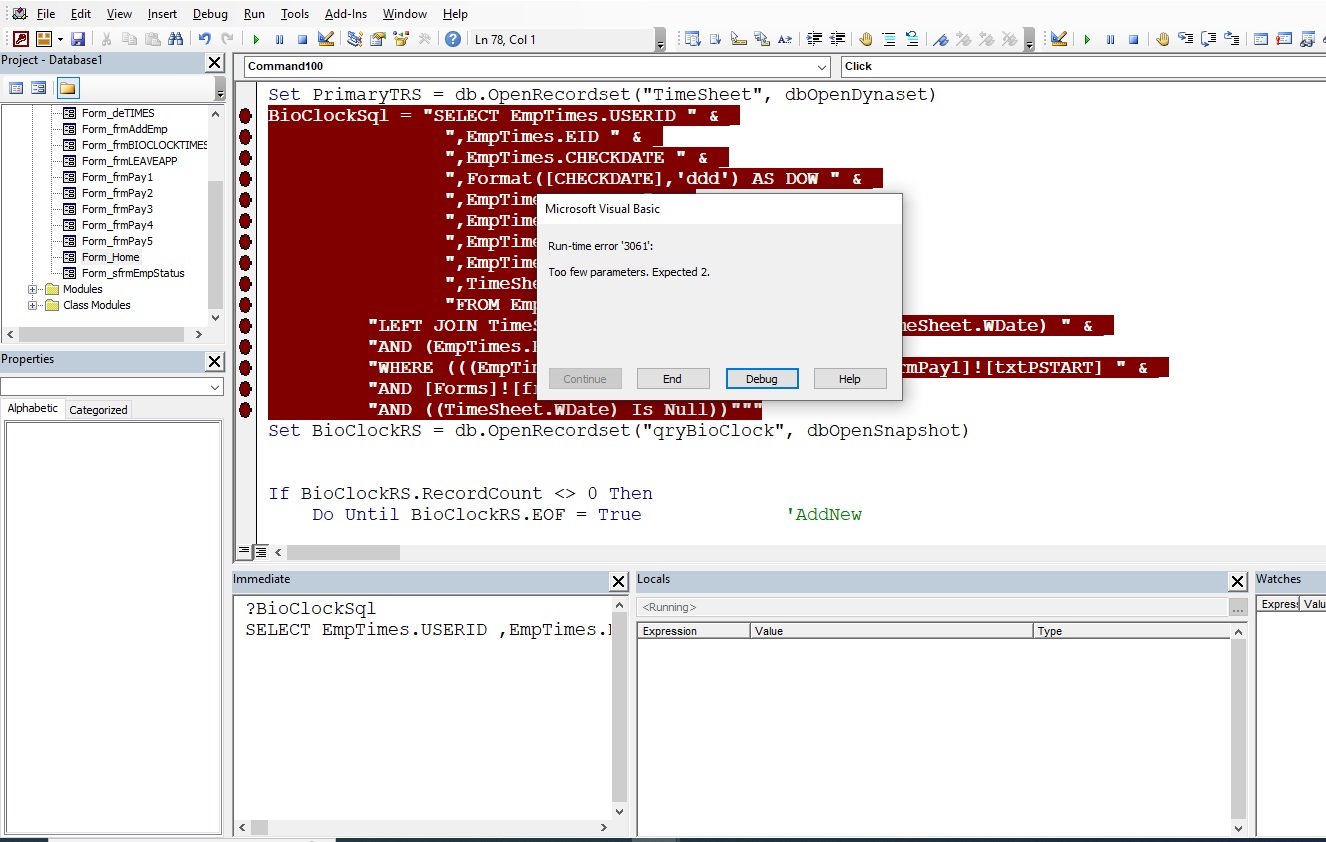The image size is (1326, 842).
Task: Select Form_frmPay1 in the project tree
Action: pyautogui.click(x=117, y=177)
